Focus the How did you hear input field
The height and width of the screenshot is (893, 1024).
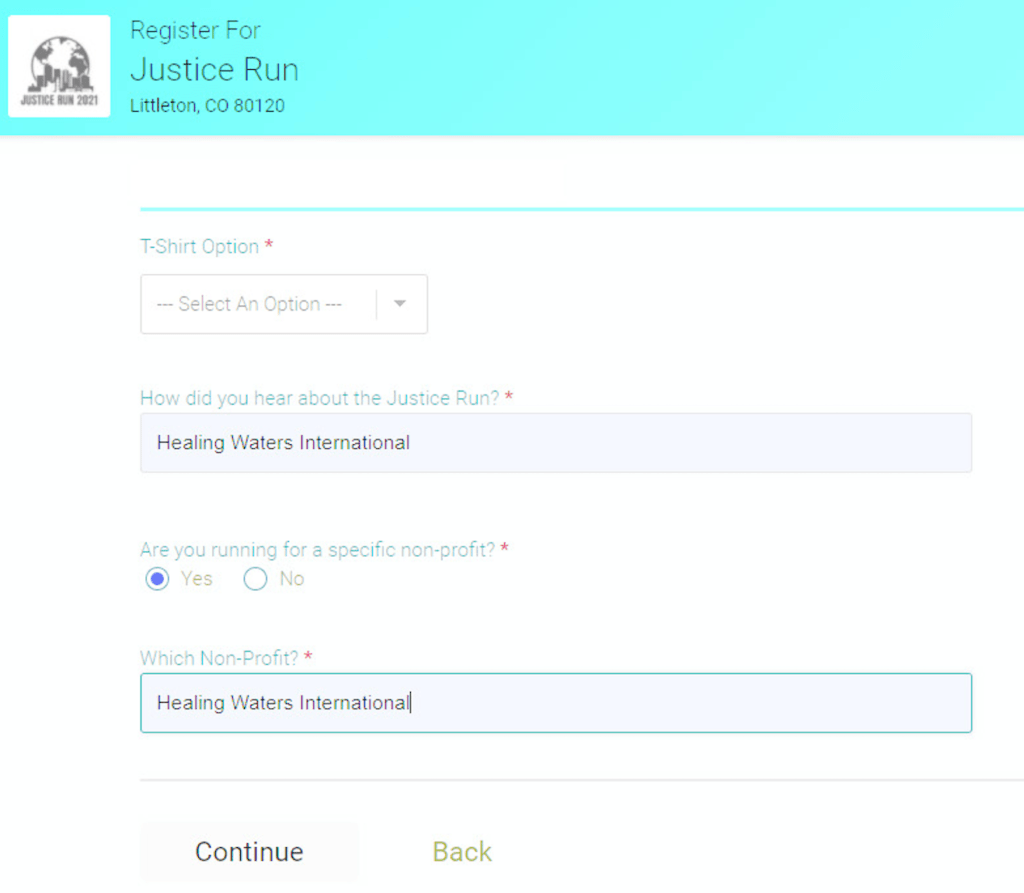click(555, 443)
